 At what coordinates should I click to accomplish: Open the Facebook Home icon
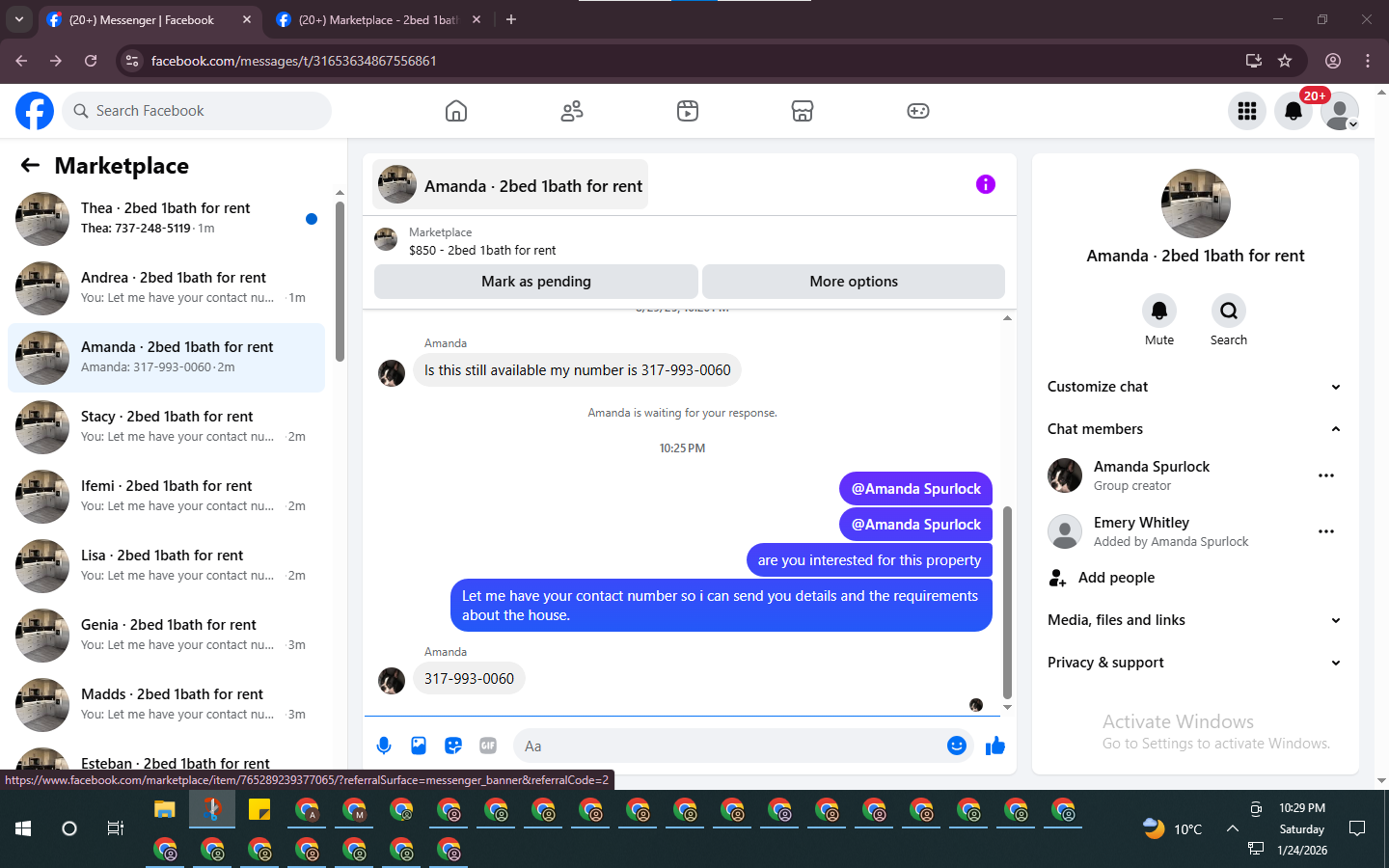coord(456,111)
